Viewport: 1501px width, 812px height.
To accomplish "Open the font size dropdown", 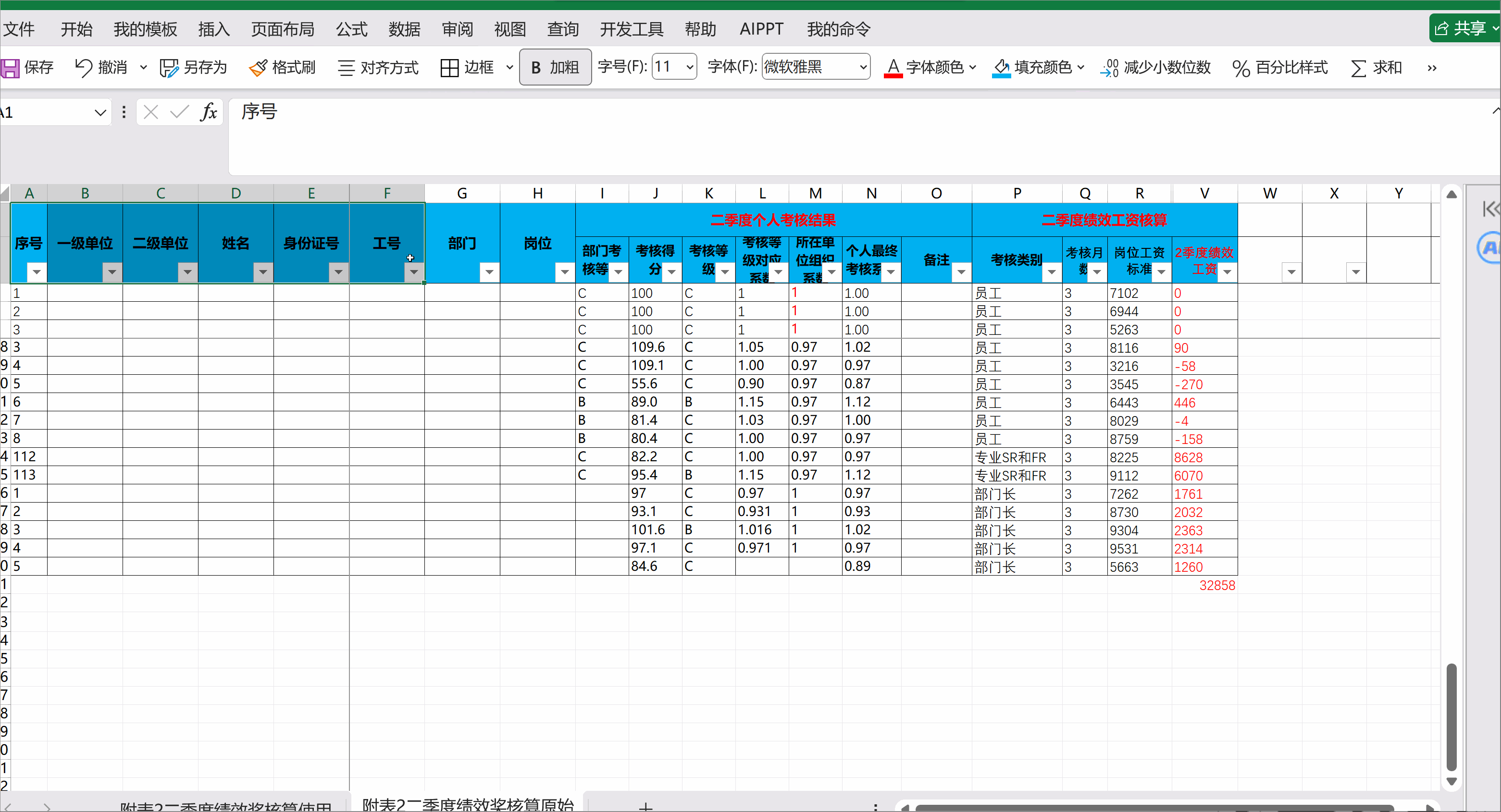I will coord(690,67).
